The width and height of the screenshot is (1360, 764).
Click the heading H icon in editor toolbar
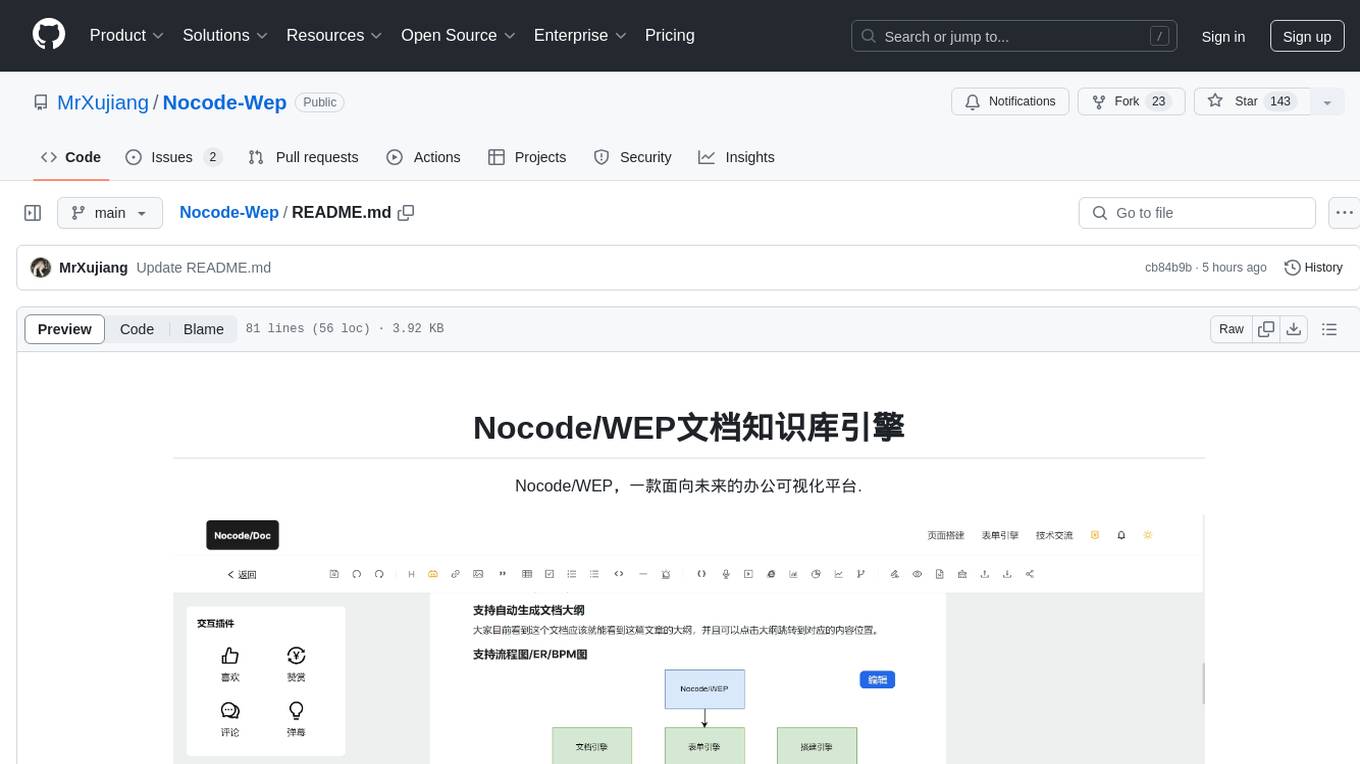point(411,574)
